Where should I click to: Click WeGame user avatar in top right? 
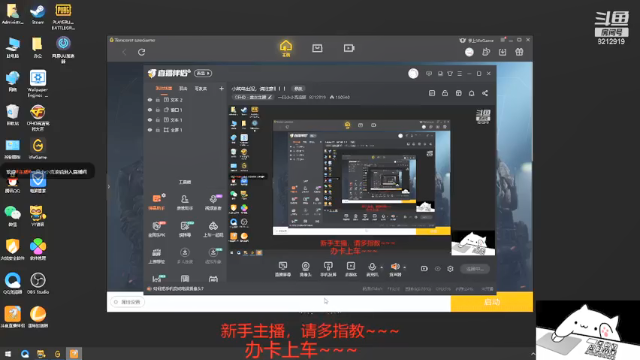[x=469, y=52]
